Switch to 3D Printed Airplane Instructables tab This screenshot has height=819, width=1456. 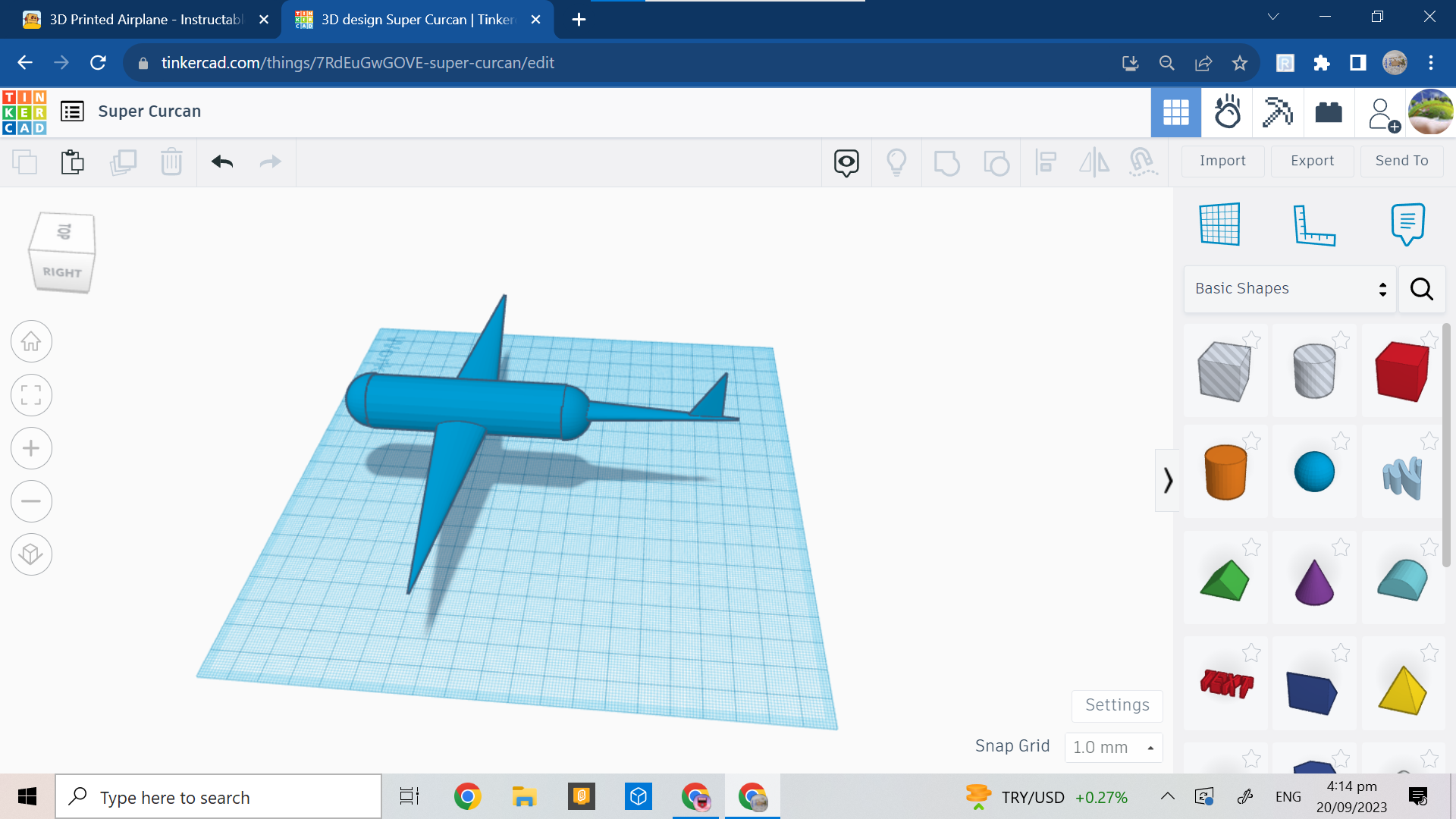click(x=144, y=20)
